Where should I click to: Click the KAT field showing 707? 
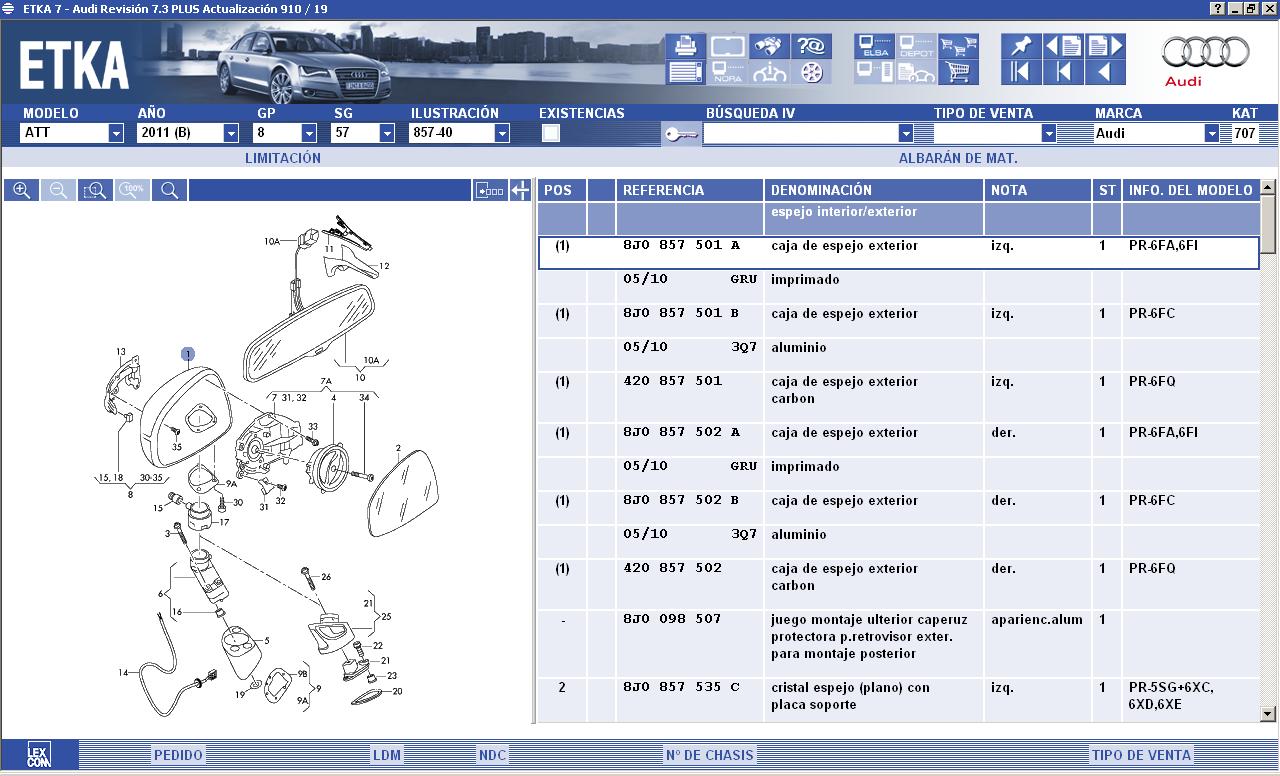1244,133
